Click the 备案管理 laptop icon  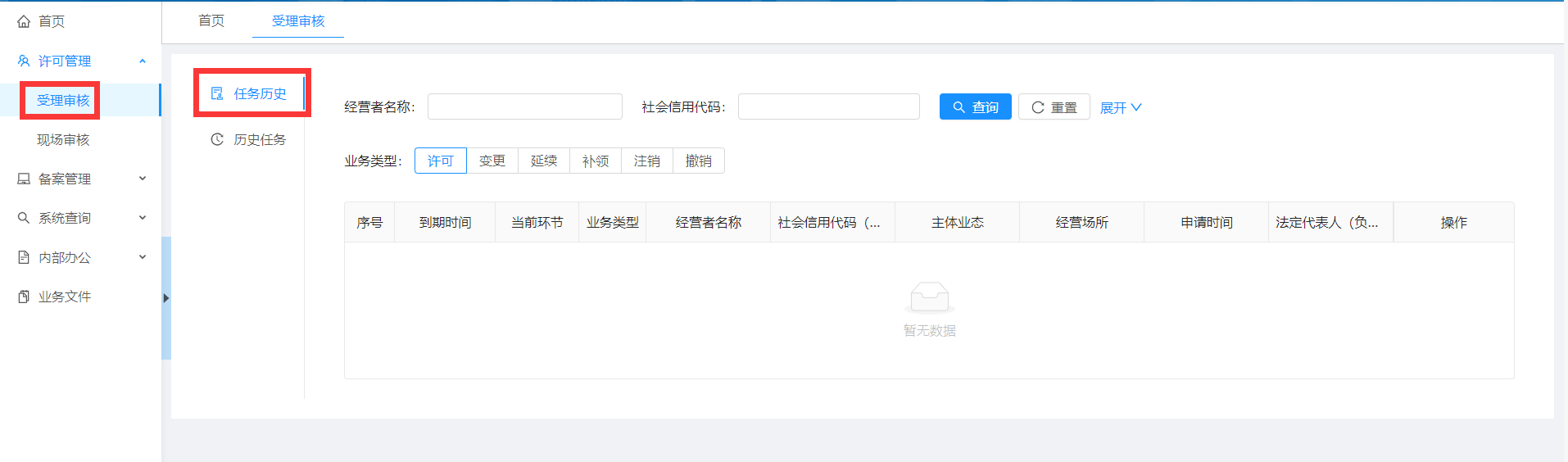coord(24,179)
